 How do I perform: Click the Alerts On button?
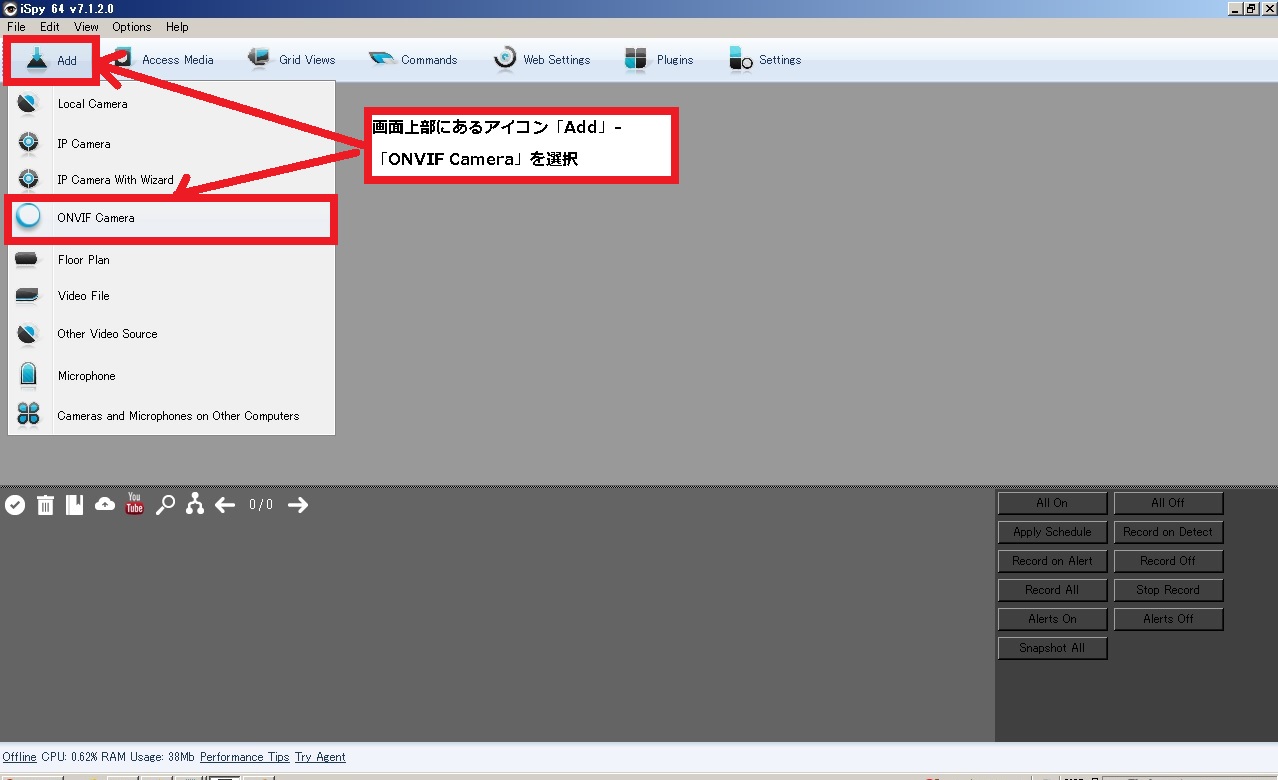[x=1052, y=619]
